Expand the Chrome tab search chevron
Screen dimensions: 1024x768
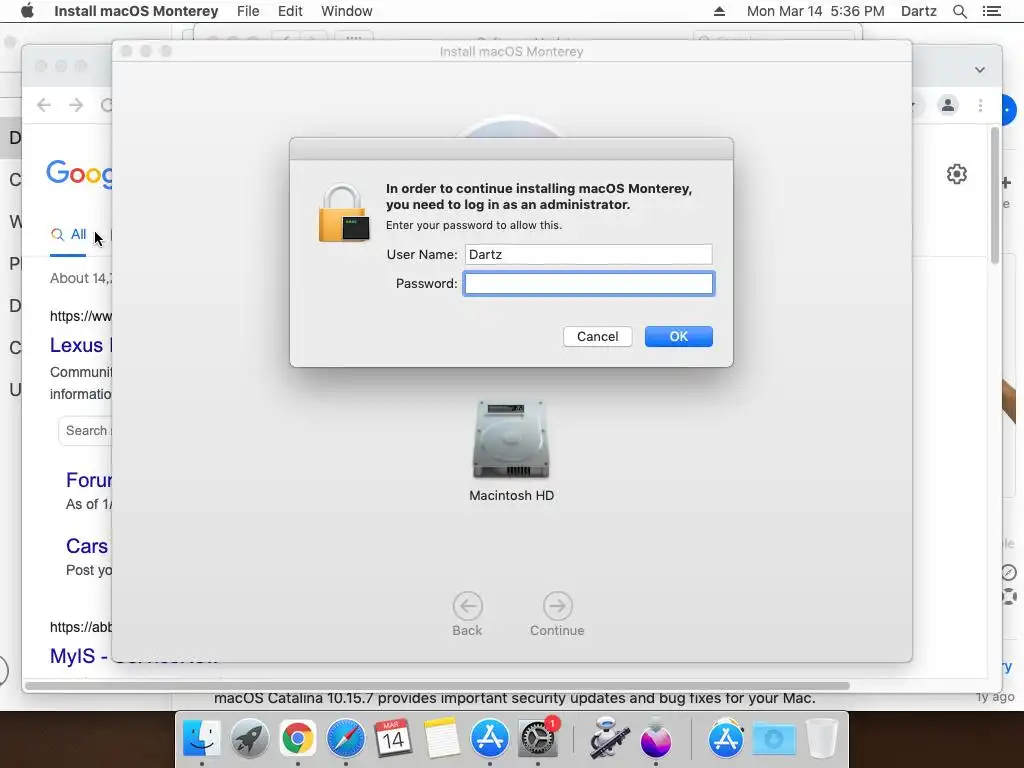click(980, 70)
